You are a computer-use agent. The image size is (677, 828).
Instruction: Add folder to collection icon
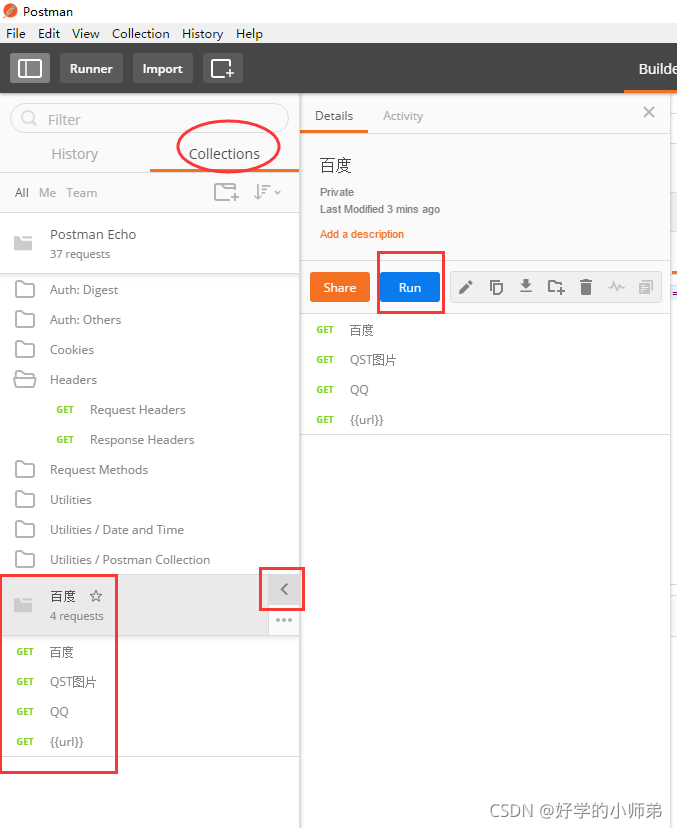click(556, 287)
